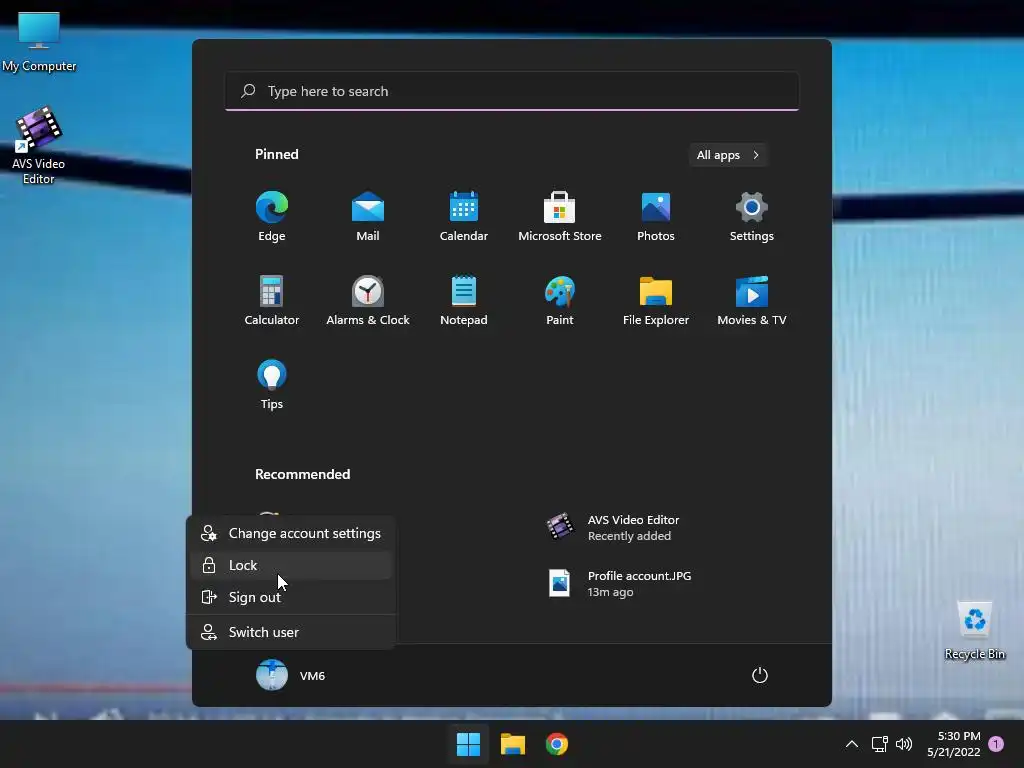
Task: Show hidden tray icons chevron
Action: 852,744
